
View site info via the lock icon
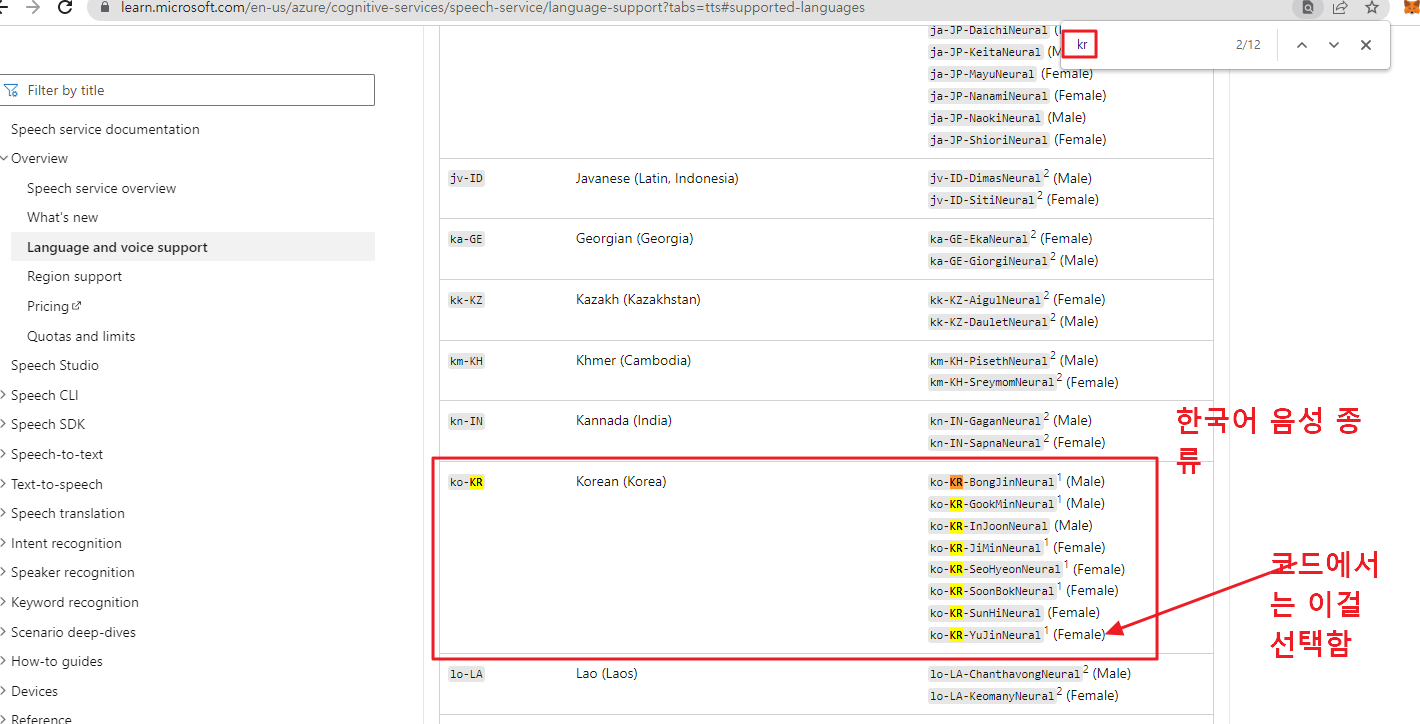pos(105,8)
